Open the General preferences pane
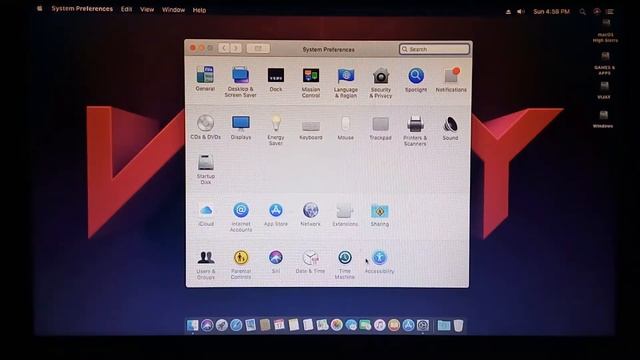Viewport: 640px width, 360px height. 205,78
